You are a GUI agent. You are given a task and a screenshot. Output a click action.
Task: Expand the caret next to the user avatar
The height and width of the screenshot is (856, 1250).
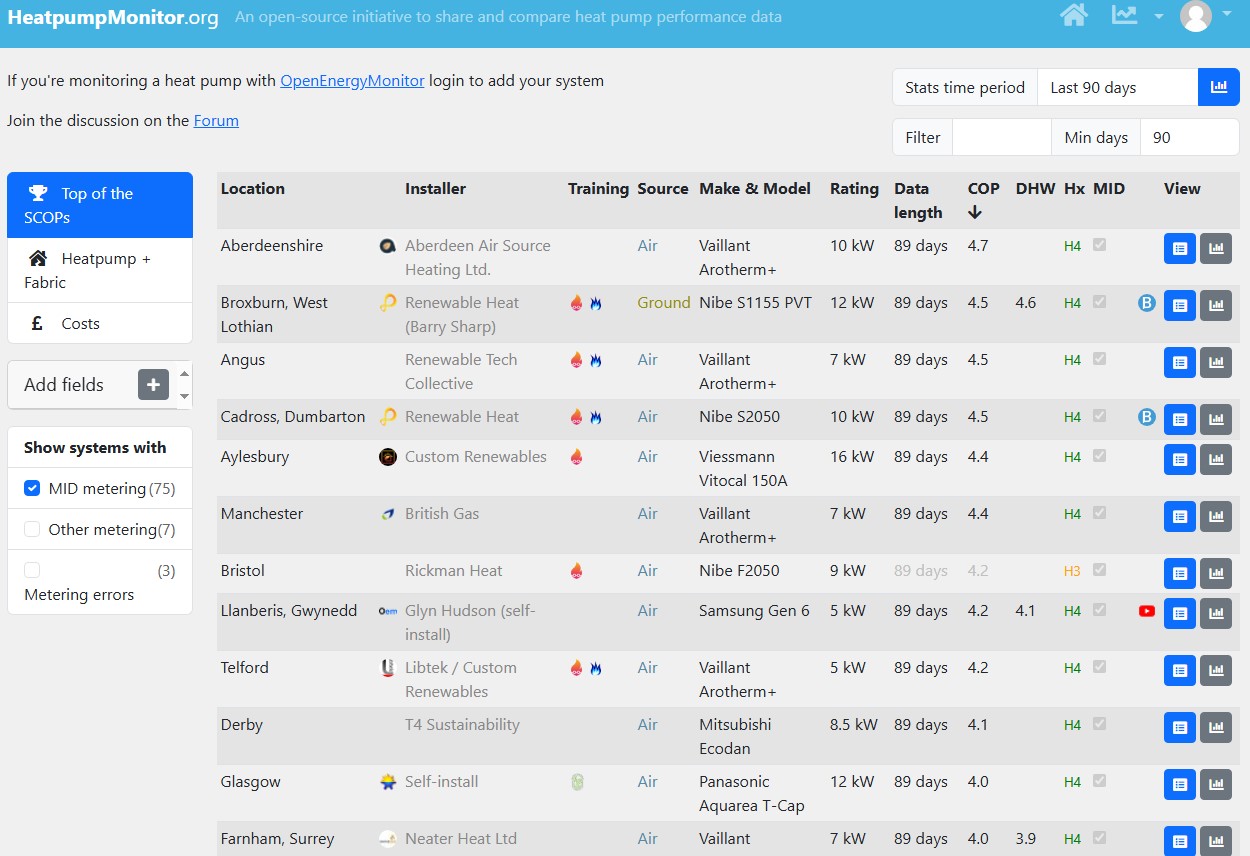coord(1227,15)
